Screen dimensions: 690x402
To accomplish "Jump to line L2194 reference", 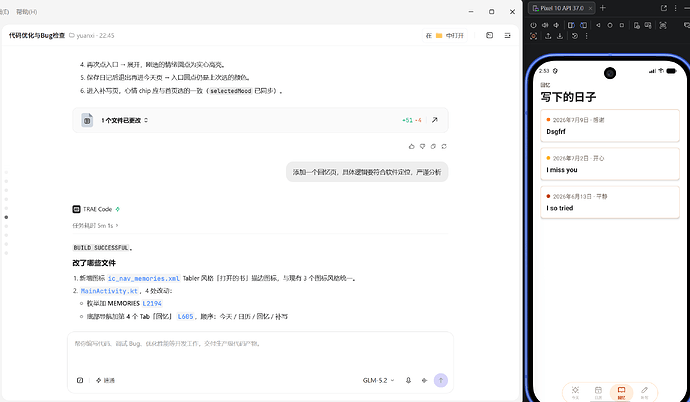I will (152, 303).
